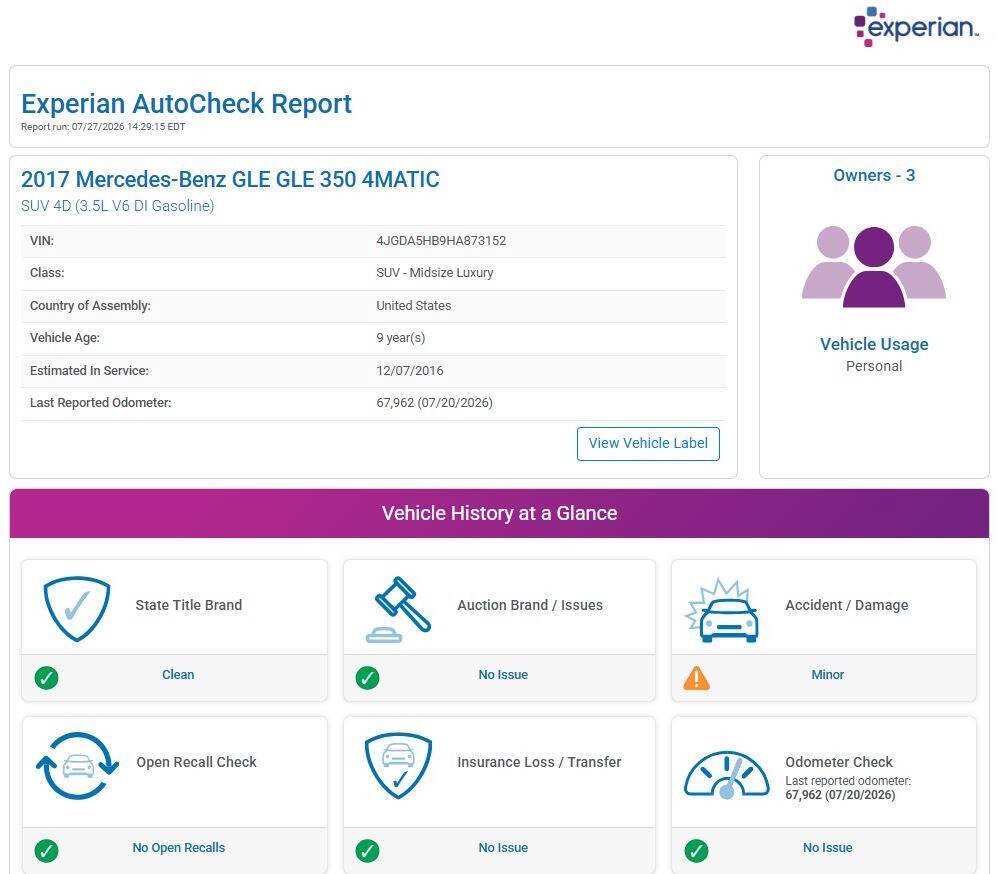Click the Estimated In Service: label
Image resolution: width=998 pixels, height=874 pixels.
[89, 370]
